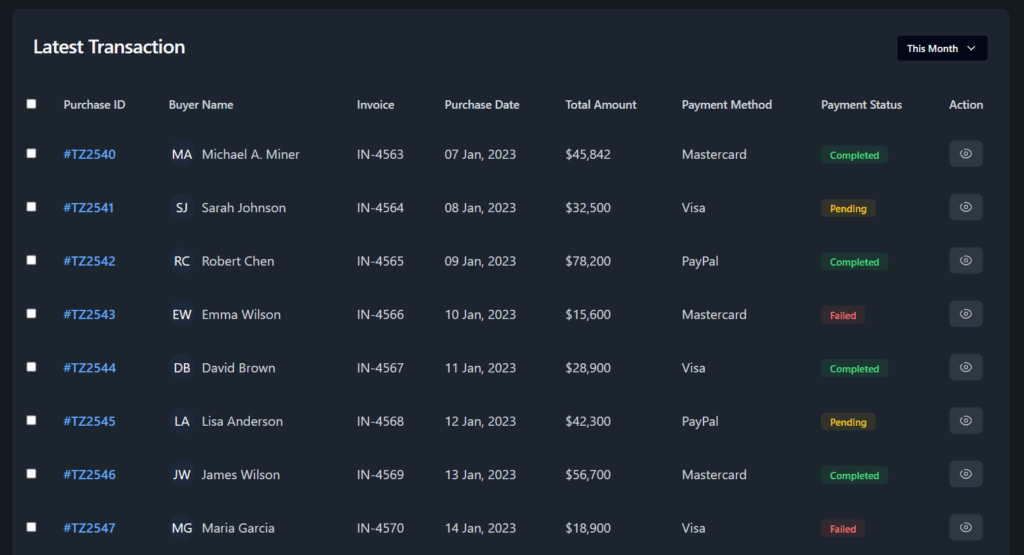Image resolution: width=1024 pixels, height=555 pixels.
Task: Open purchase ID link #TZ2541
Action: click(88, 208)
